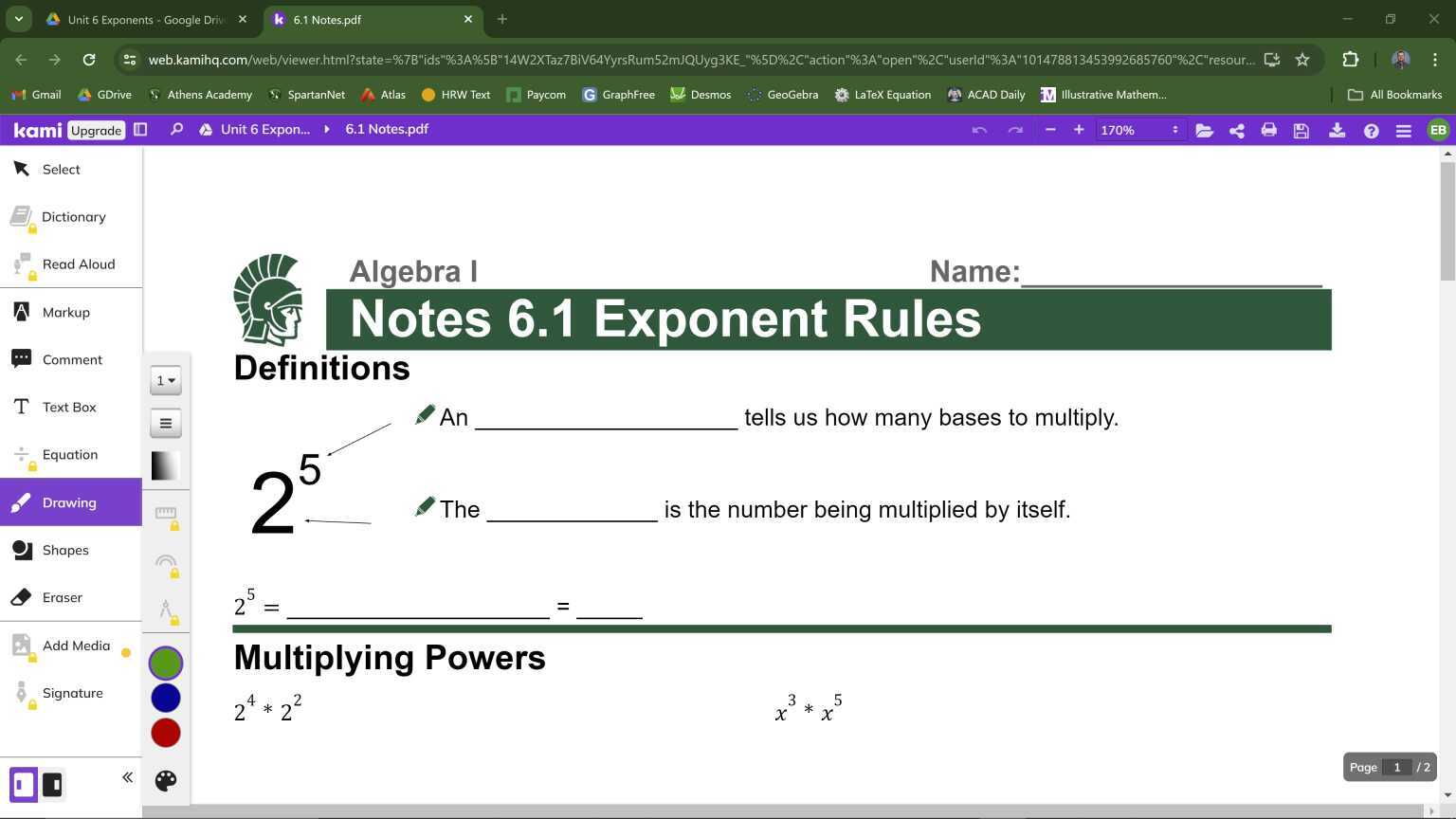Select the Eraser tool
This screenshot has height=819, width=1456.
[x=62, y=597]
